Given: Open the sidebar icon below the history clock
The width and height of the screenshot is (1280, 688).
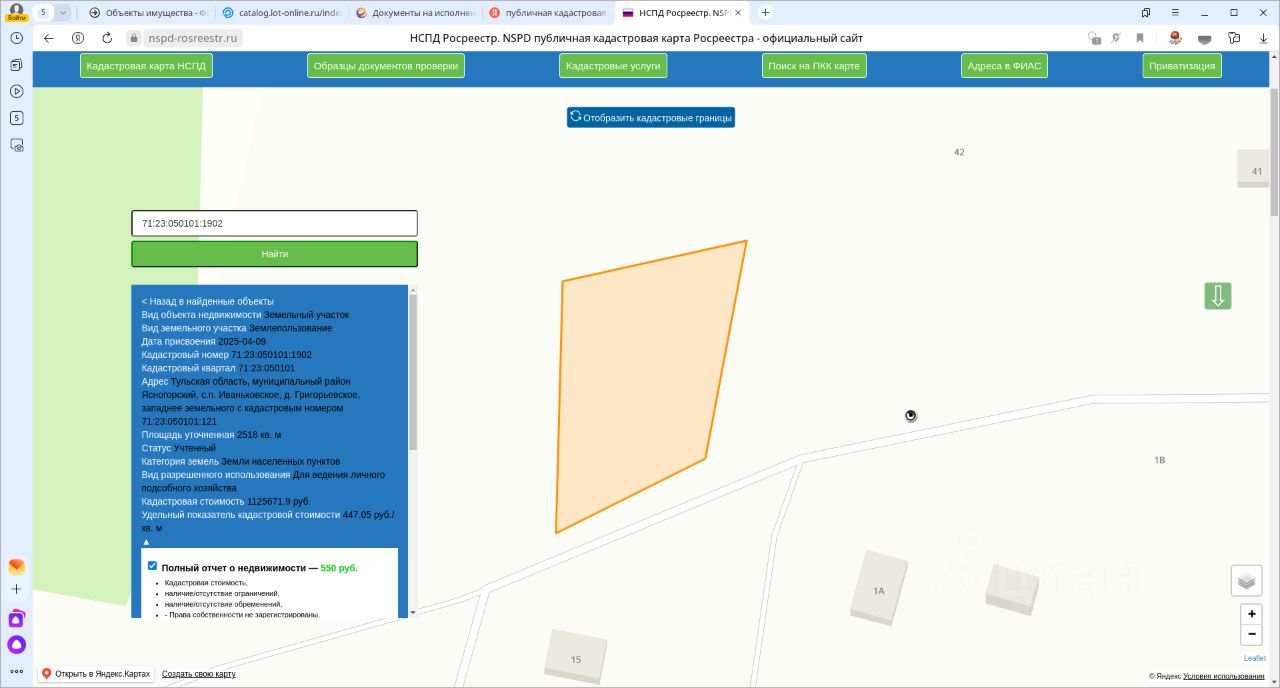Looking at the screenshot, I should (16, 64).
